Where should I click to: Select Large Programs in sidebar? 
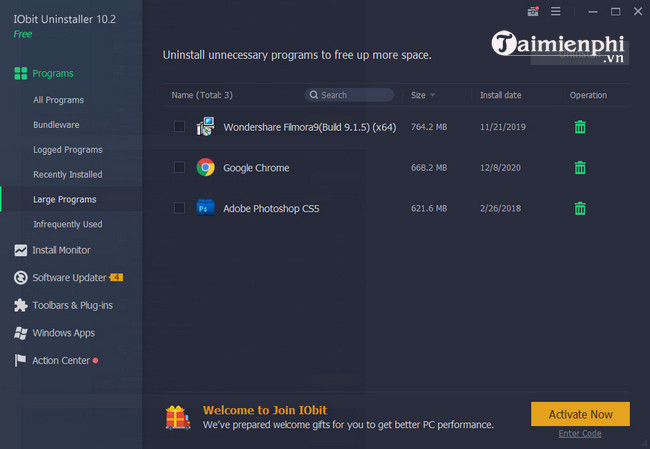coord(65,199)
